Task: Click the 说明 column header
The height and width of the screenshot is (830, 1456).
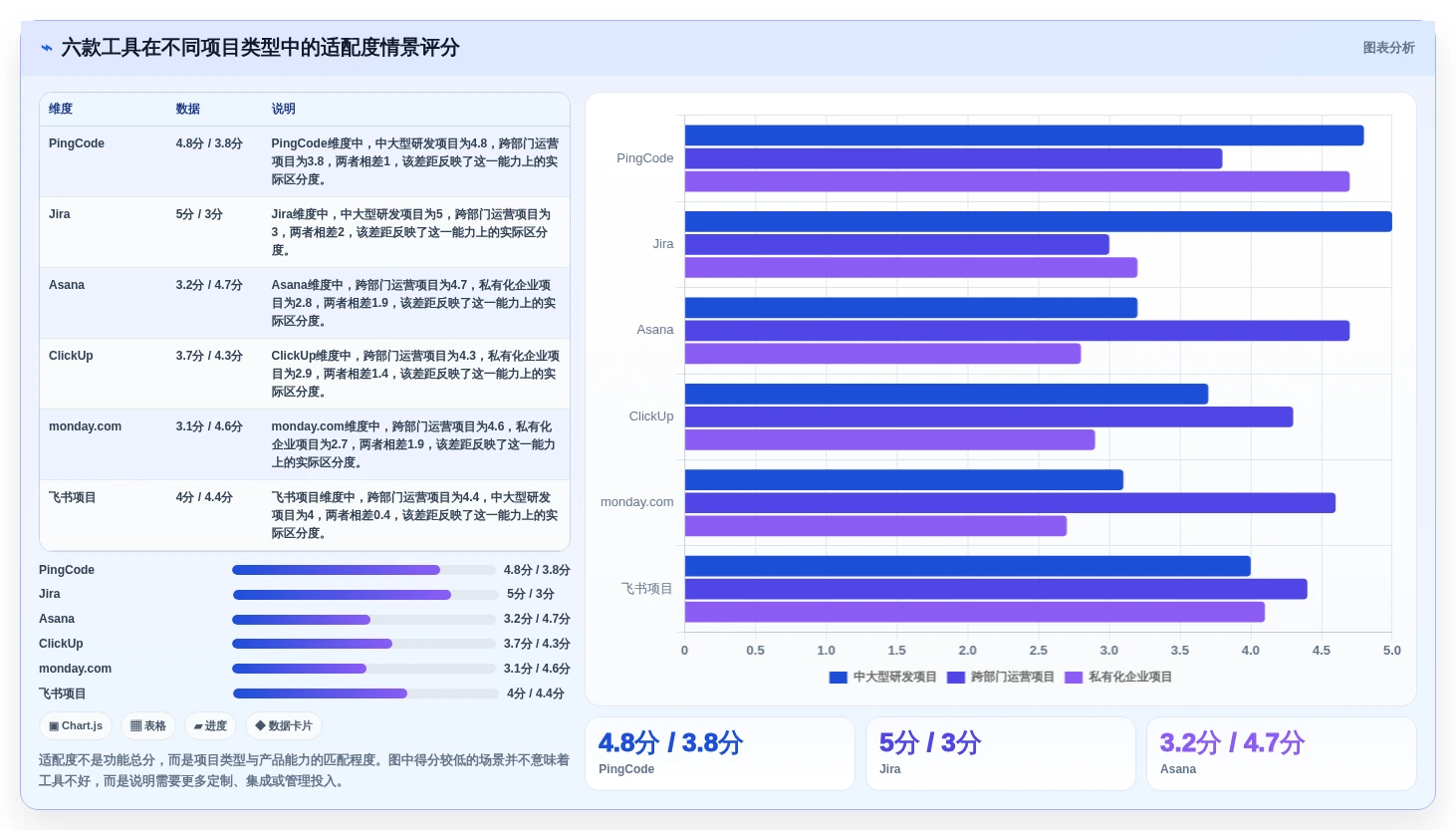Action: tap(284, 110)
